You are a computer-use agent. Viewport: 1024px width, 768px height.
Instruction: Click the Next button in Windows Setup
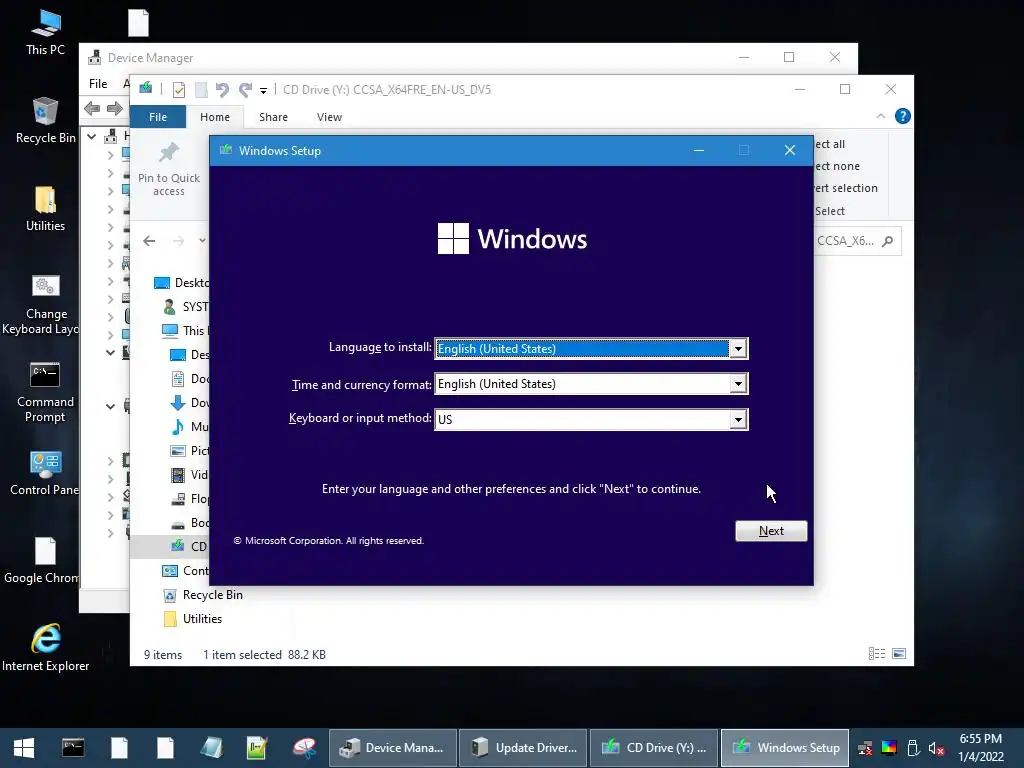click(x=771, y=531)
